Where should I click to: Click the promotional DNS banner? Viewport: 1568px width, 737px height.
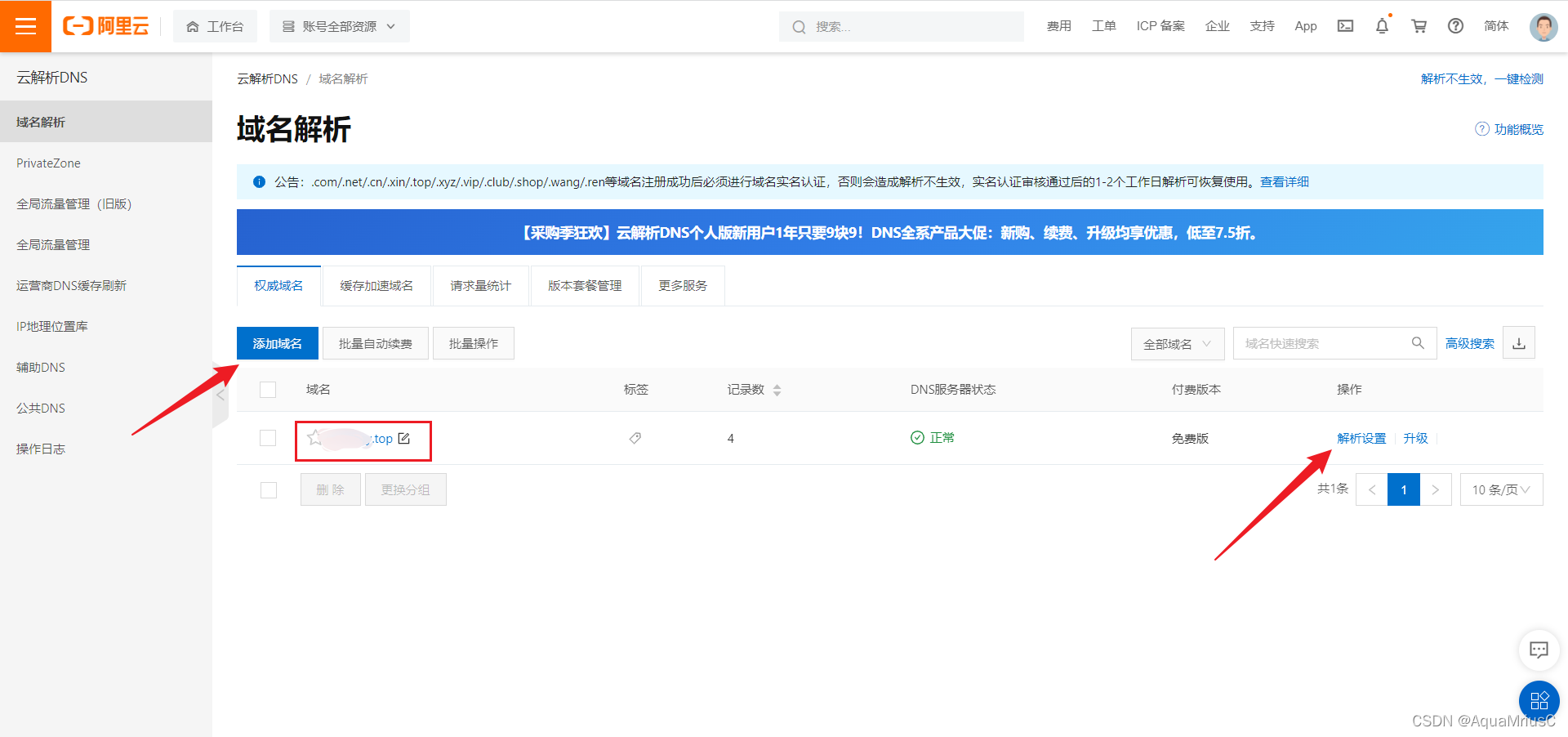890,232
